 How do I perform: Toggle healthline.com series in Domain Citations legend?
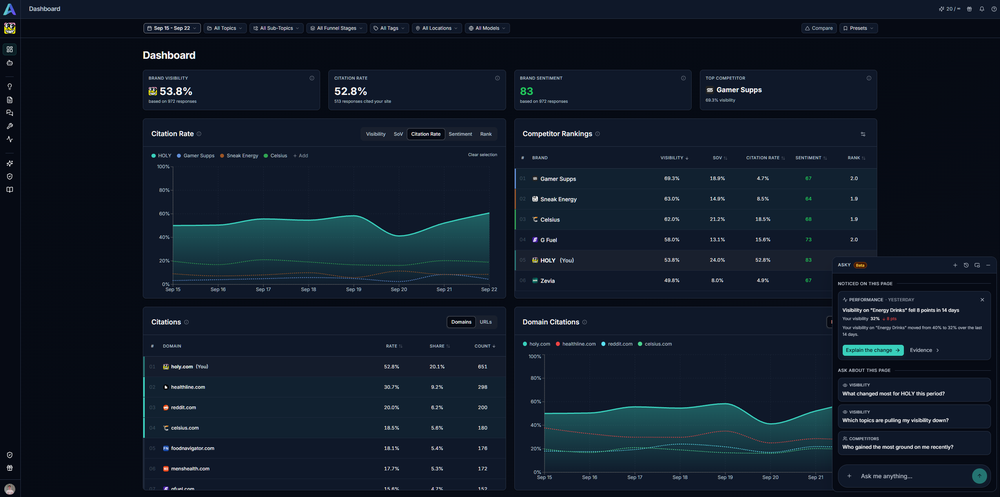pyautogui.click(x=575, y=344)
